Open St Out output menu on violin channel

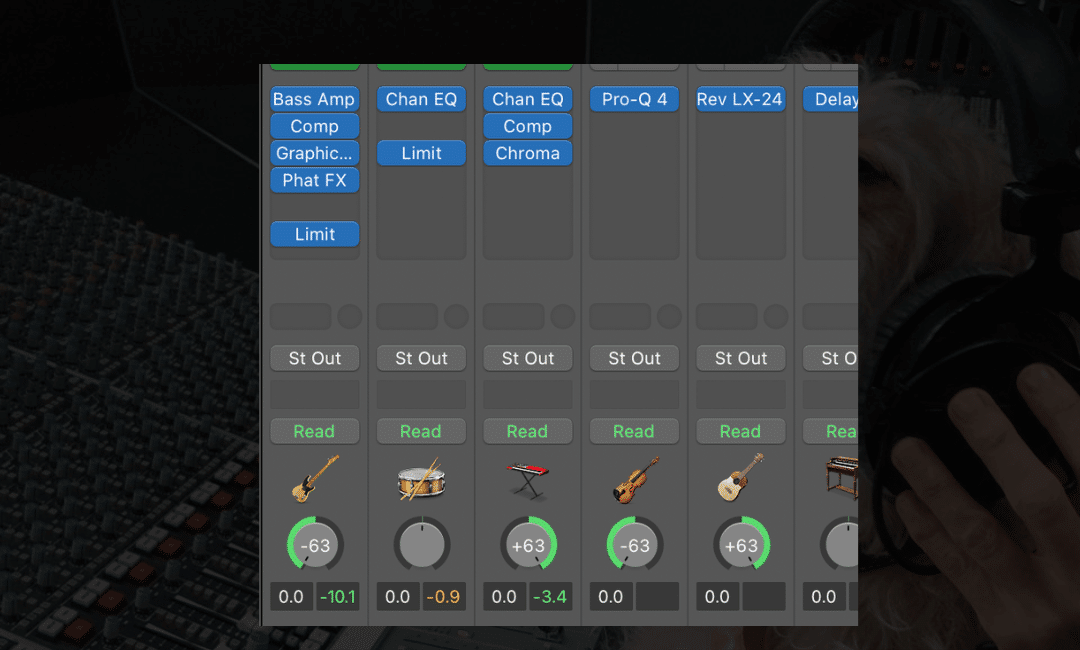coord(634,358)
